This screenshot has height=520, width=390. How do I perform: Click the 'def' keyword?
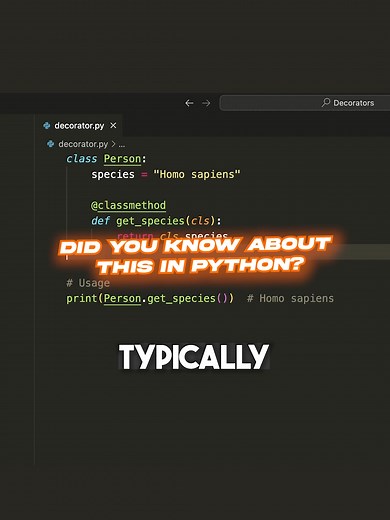[100, 221]
